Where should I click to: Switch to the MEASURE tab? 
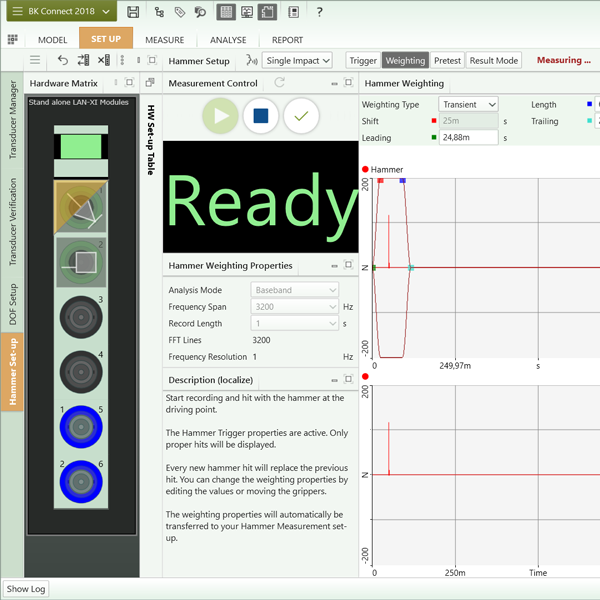tap(164, 40)
